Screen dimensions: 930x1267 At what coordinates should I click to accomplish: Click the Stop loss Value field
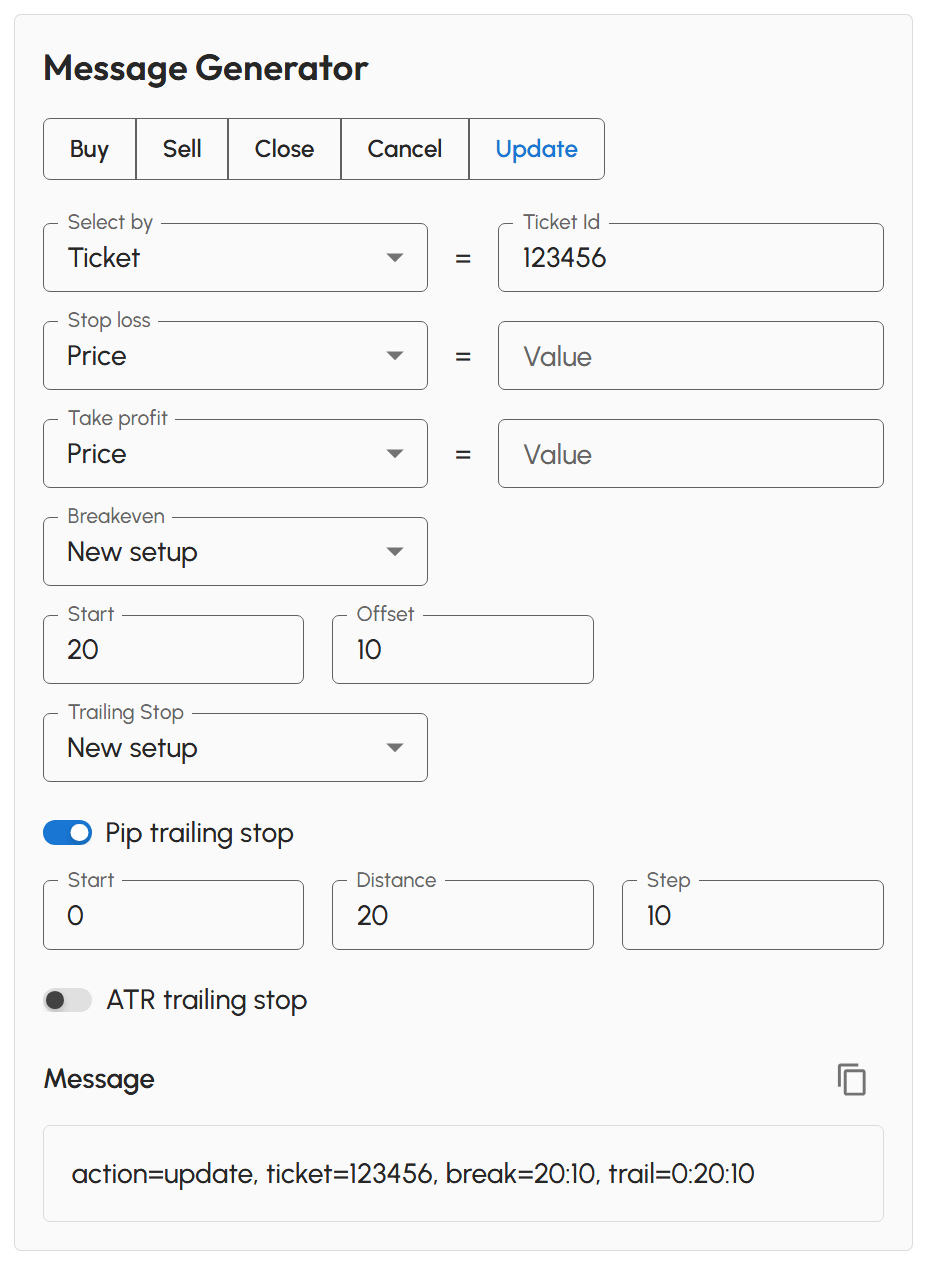pos(690,355)
